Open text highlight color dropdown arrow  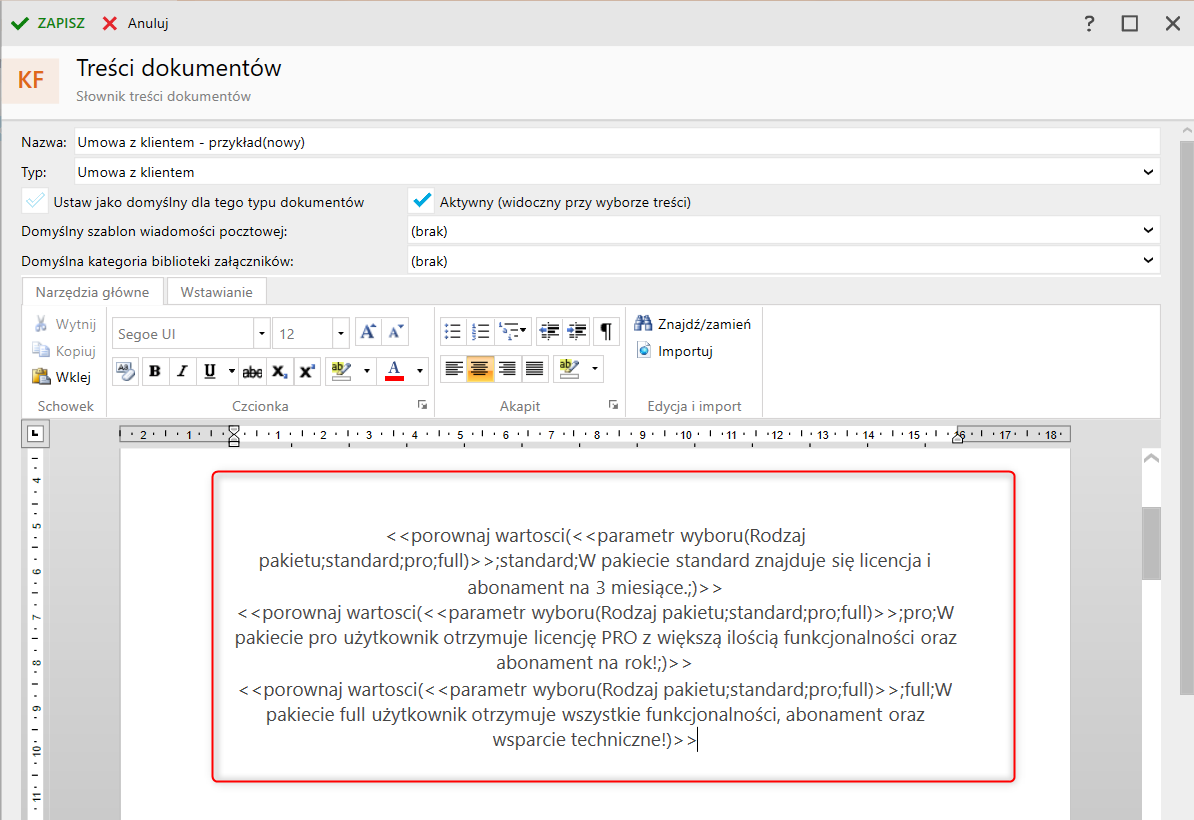[366, 371]
